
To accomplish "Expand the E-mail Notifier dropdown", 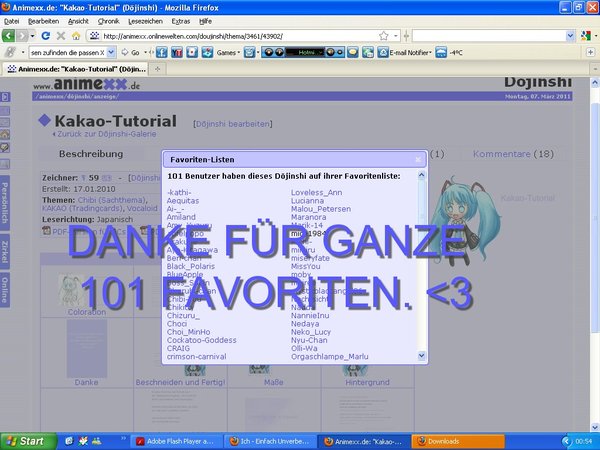I will coord(430,52).
